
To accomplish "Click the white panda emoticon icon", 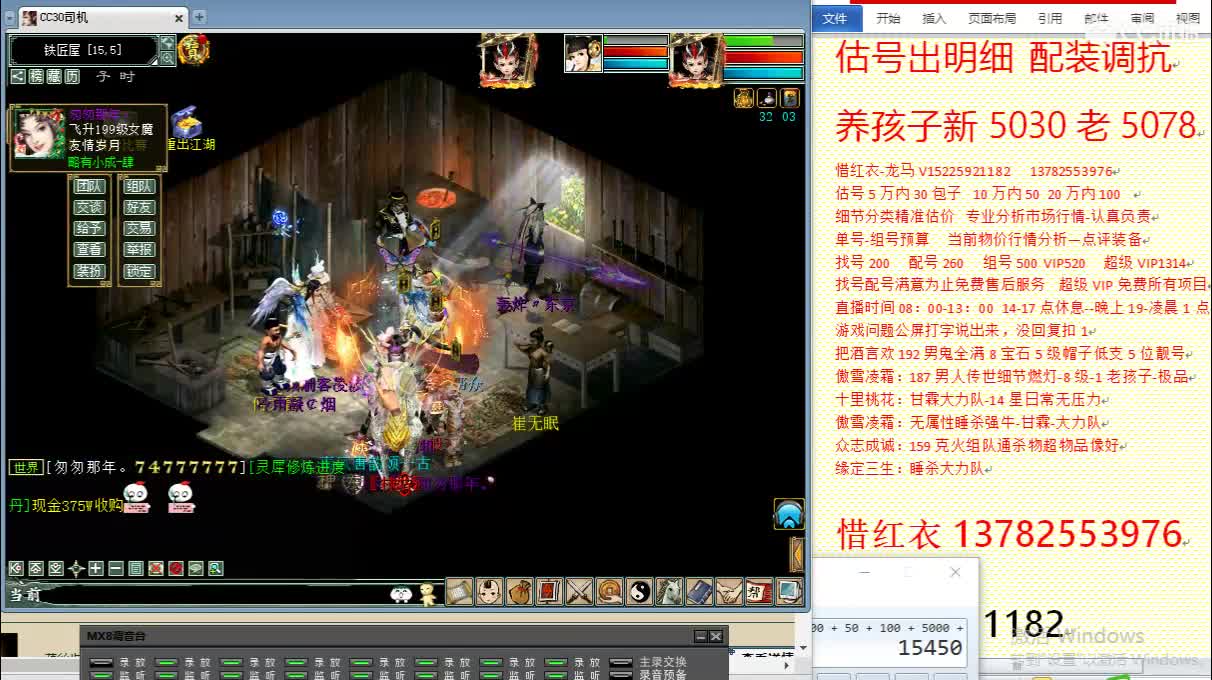I will click(x=401, y=594).
